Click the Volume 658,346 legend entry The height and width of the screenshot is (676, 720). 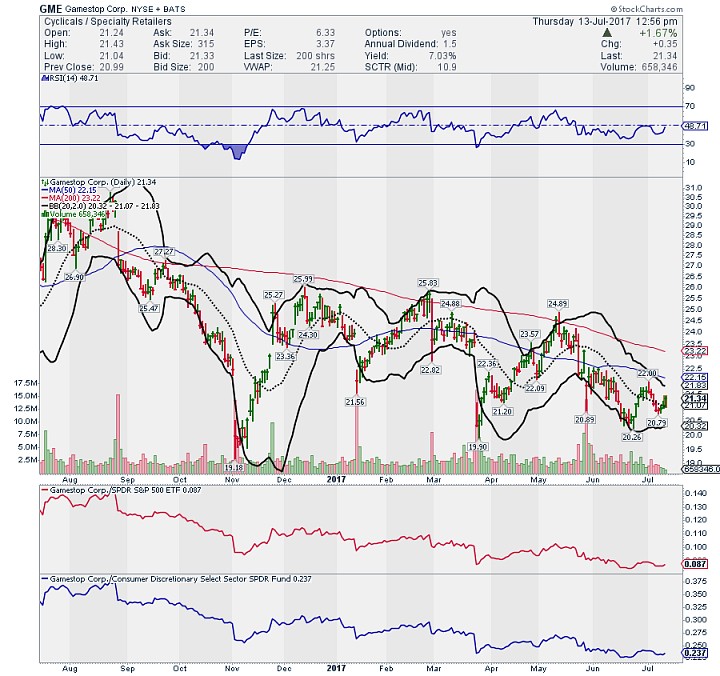click(x=74, y=214)
